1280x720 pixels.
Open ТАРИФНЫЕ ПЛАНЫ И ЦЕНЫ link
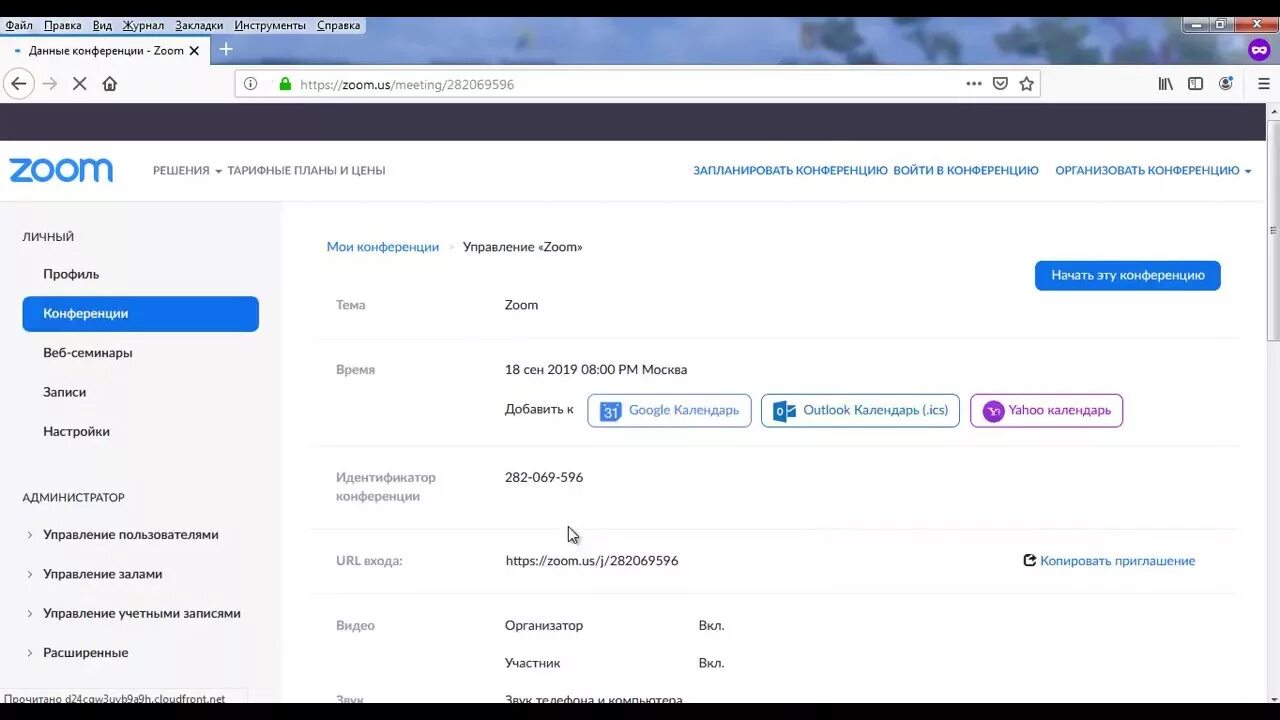(x=306, y=171)
